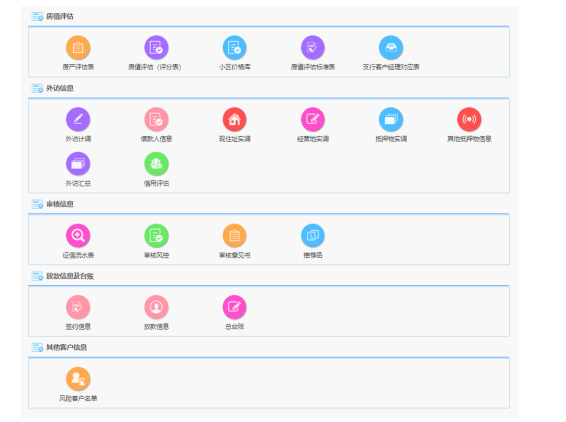This screenshot has width=566, height=422.
Task: Open the green 信用评估 people icon
Action: (156, 164)
